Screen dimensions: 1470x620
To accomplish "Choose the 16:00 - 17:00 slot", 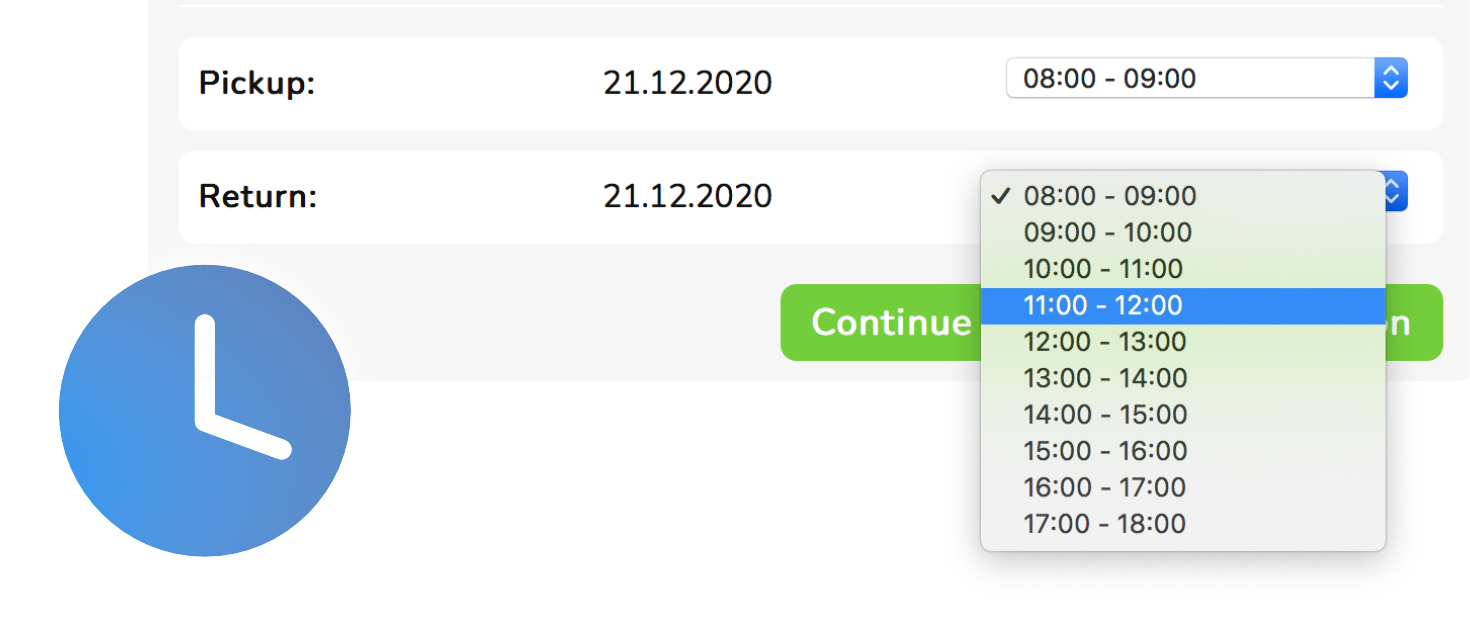I will (x=1183, y=487).
